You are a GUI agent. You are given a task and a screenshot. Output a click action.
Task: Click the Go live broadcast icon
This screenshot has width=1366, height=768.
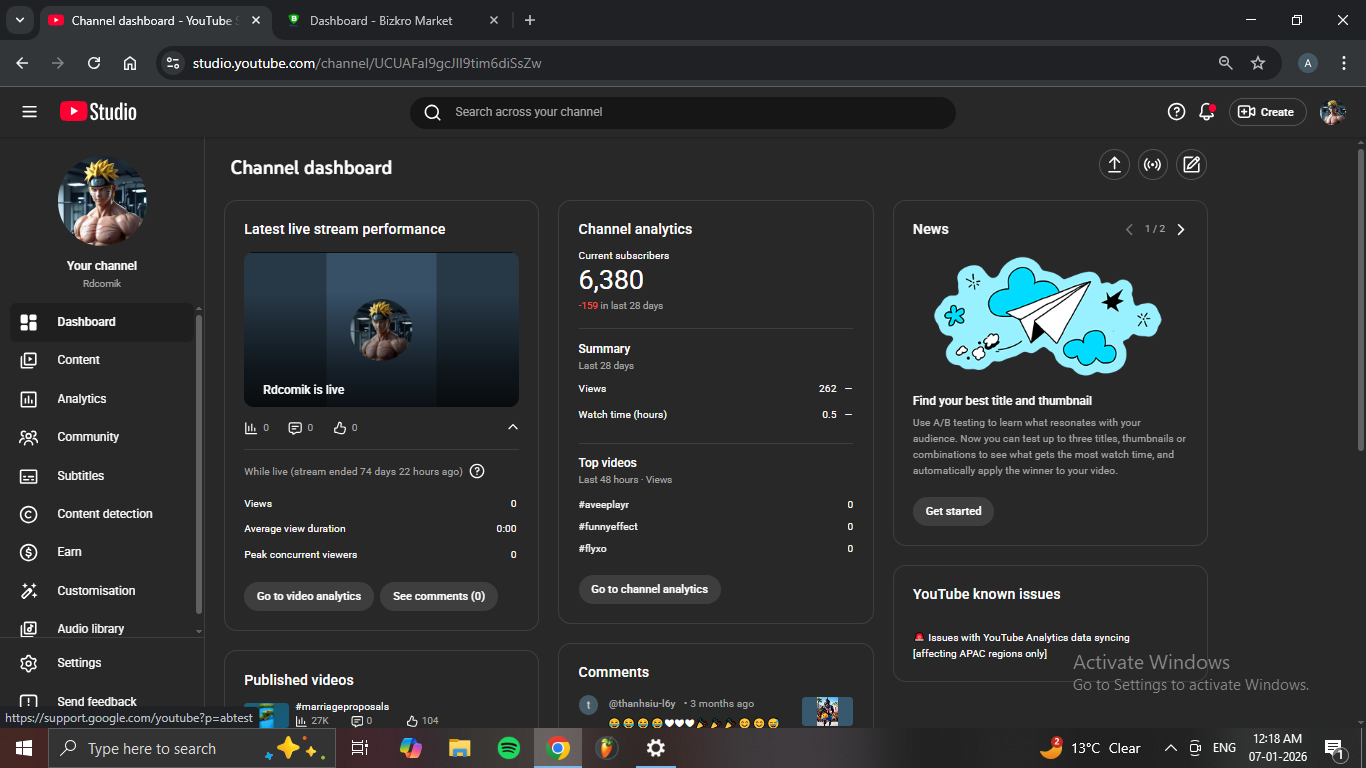coord(1153,165)
